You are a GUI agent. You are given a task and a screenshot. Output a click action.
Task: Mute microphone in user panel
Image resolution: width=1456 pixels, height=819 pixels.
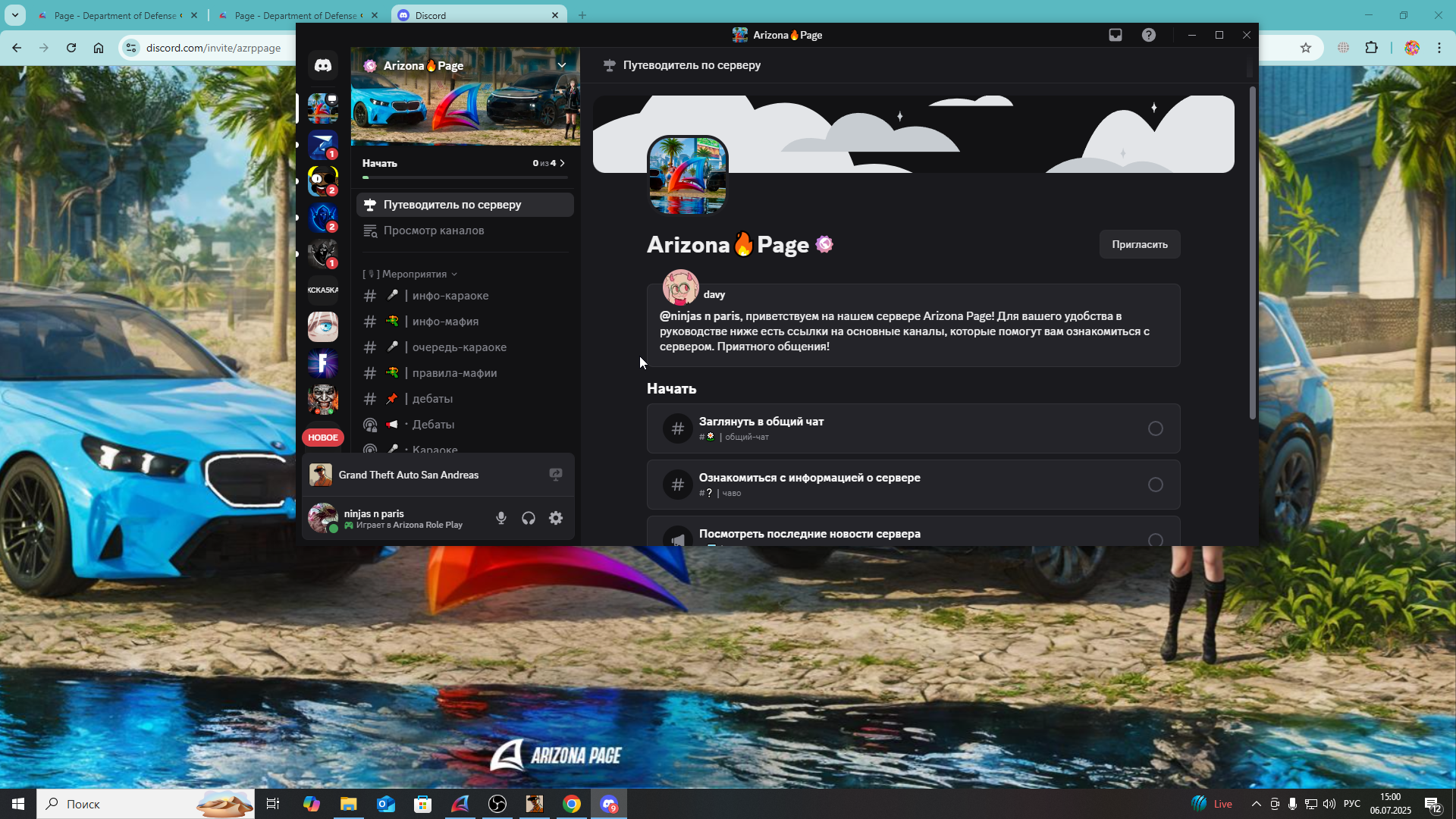(x=501, y=518)
